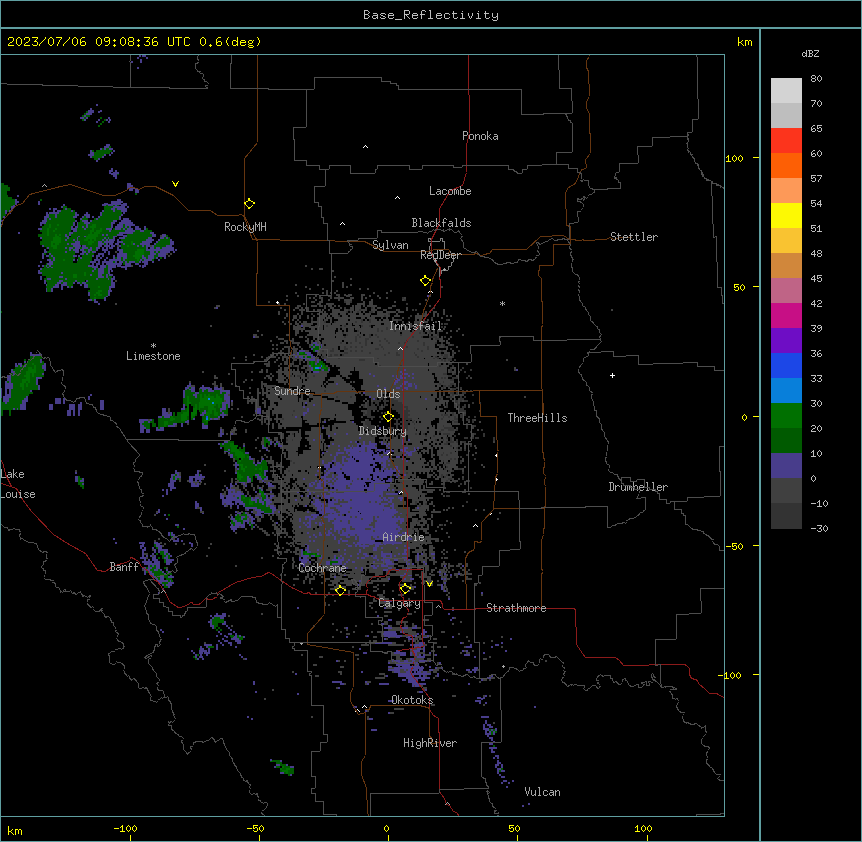Click the asterisk marker east of Innisfail
This screenshot has width=862, height=842.
[502, 303]
